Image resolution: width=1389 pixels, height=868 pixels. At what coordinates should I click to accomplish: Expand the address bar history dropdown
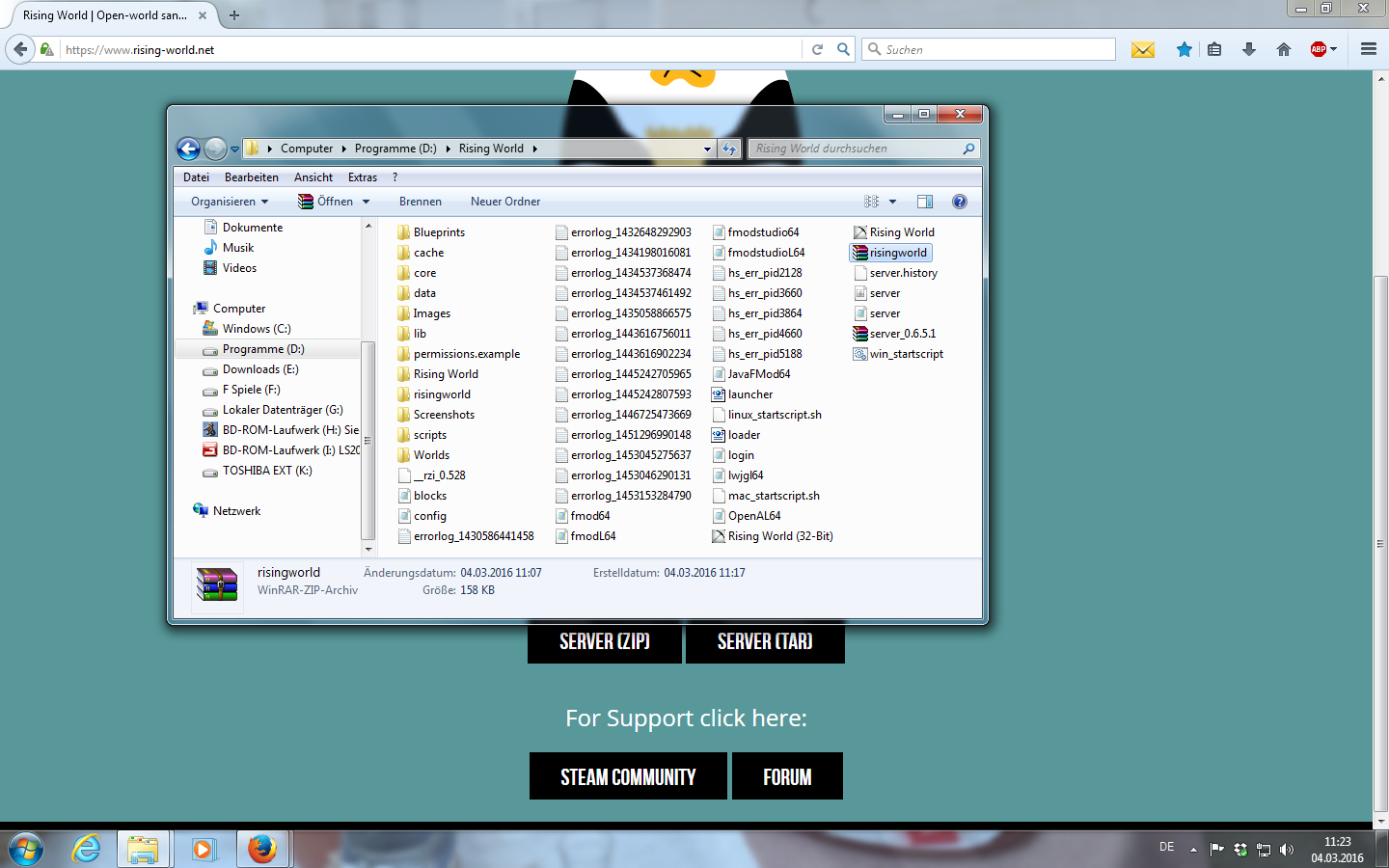[x=707, y=149]
